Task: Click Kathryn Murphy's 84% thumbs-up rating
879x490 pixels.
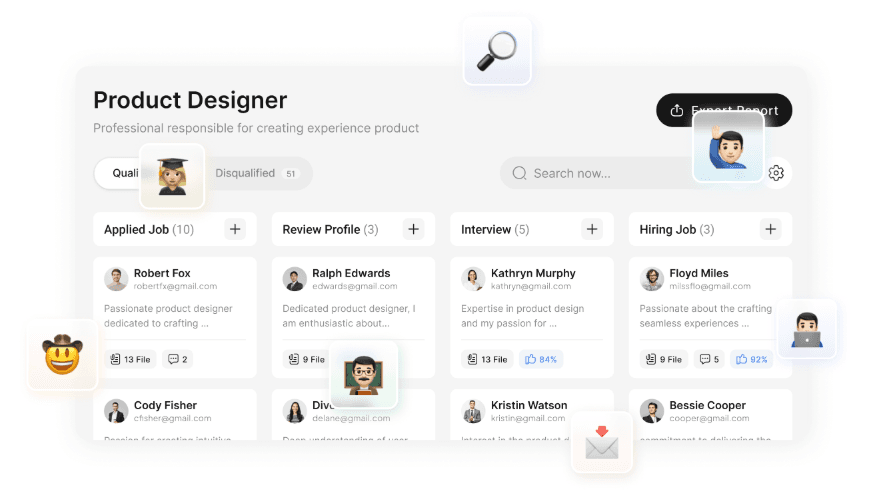Action: click(541, 359)
